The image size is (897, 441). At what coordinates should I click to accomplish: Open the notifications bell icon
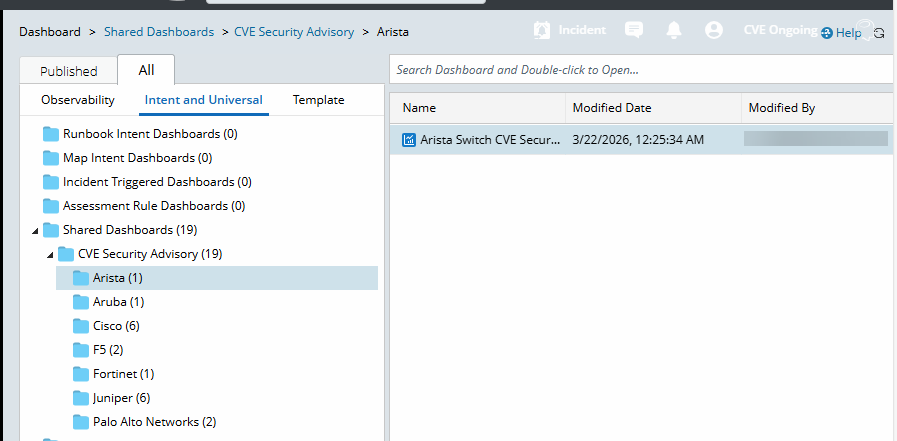[674, 30]
